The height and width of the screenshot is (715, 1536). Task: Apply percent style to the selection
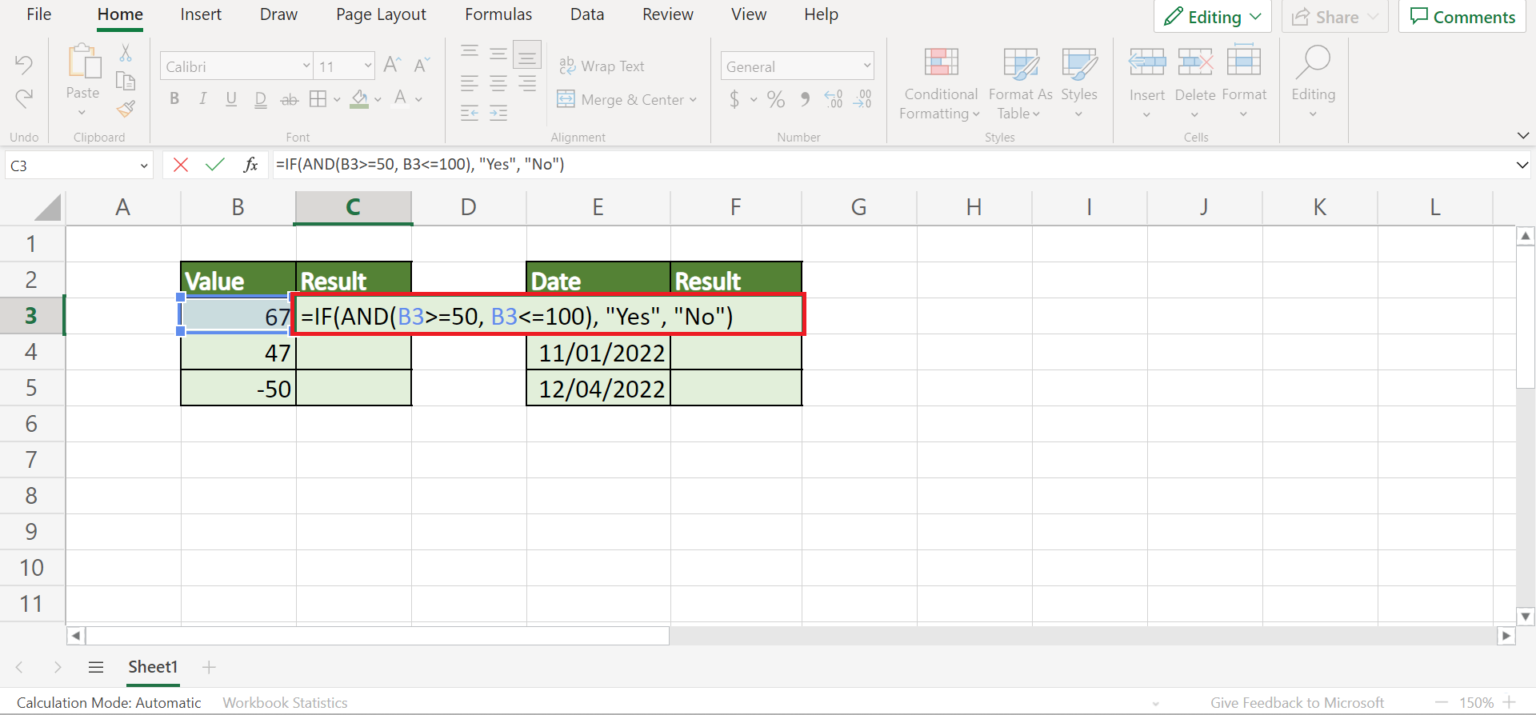coord(776,99)
